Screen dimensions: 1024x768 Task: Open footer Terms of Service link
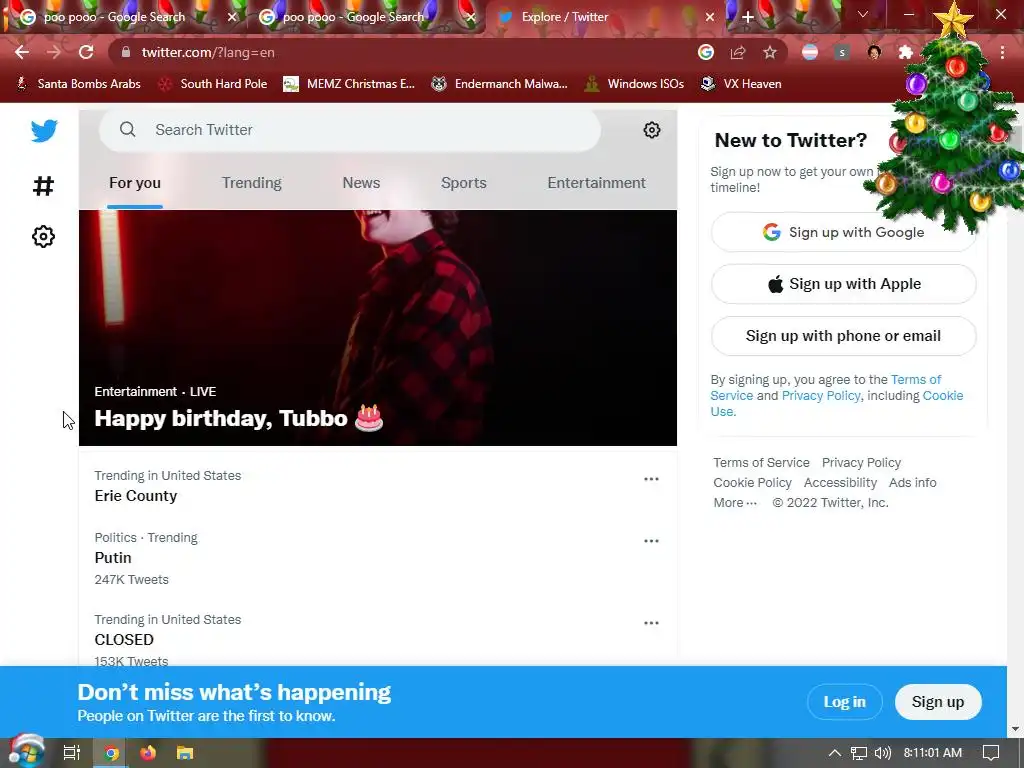[x=761, y=462]
